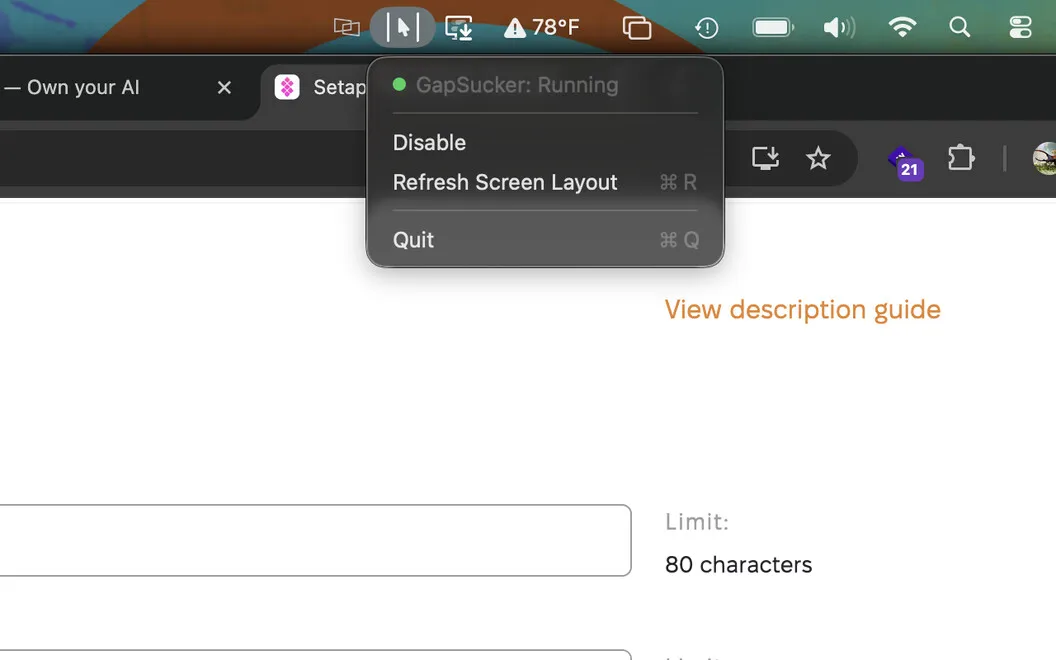Check the battery status icon
The height and width of the screenshot is (660, 1056).
pos(773,28)
